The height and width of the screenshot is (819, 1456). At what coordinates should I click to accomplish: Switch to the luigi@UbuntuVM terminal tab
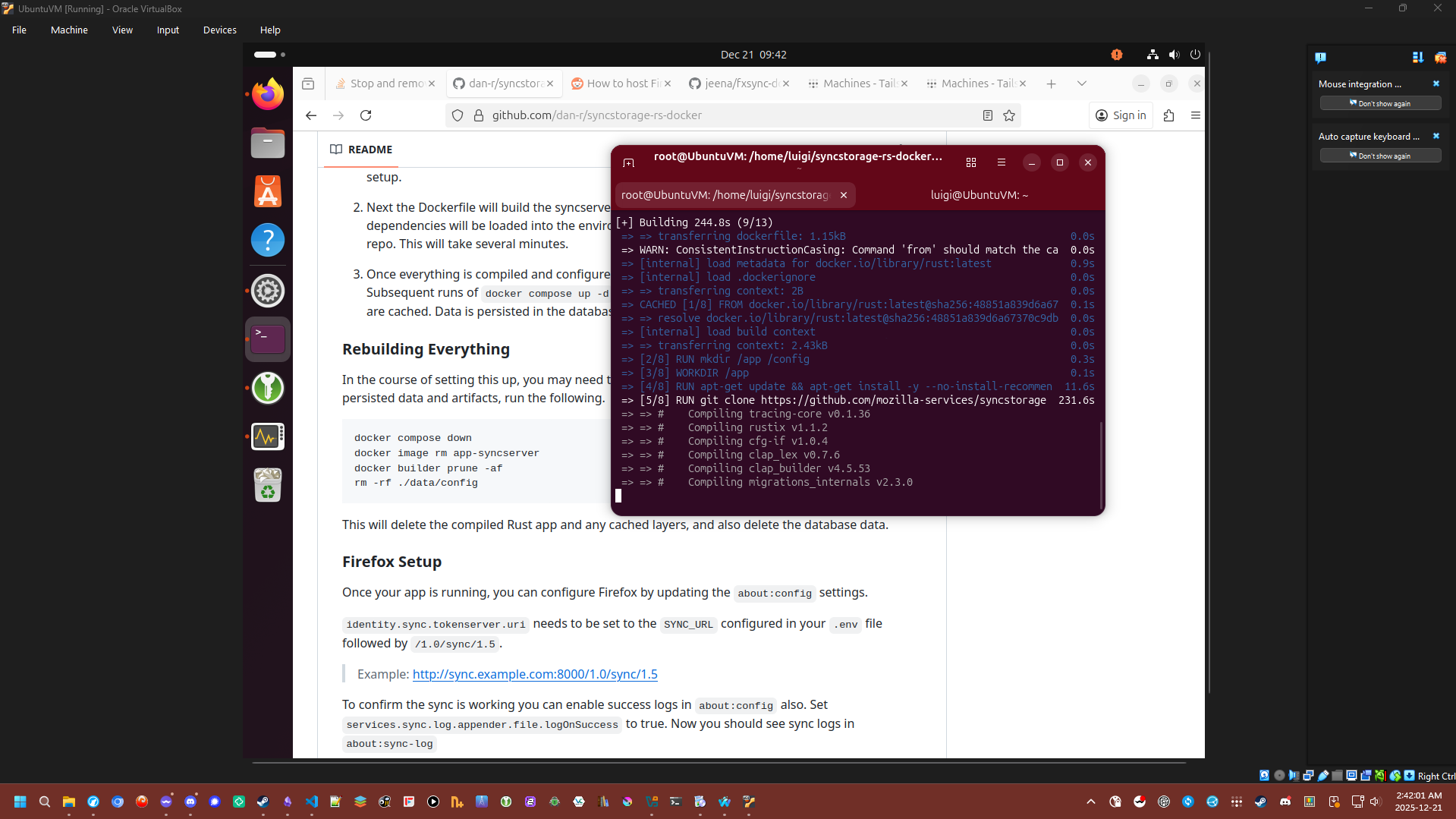tap(979, 195)
